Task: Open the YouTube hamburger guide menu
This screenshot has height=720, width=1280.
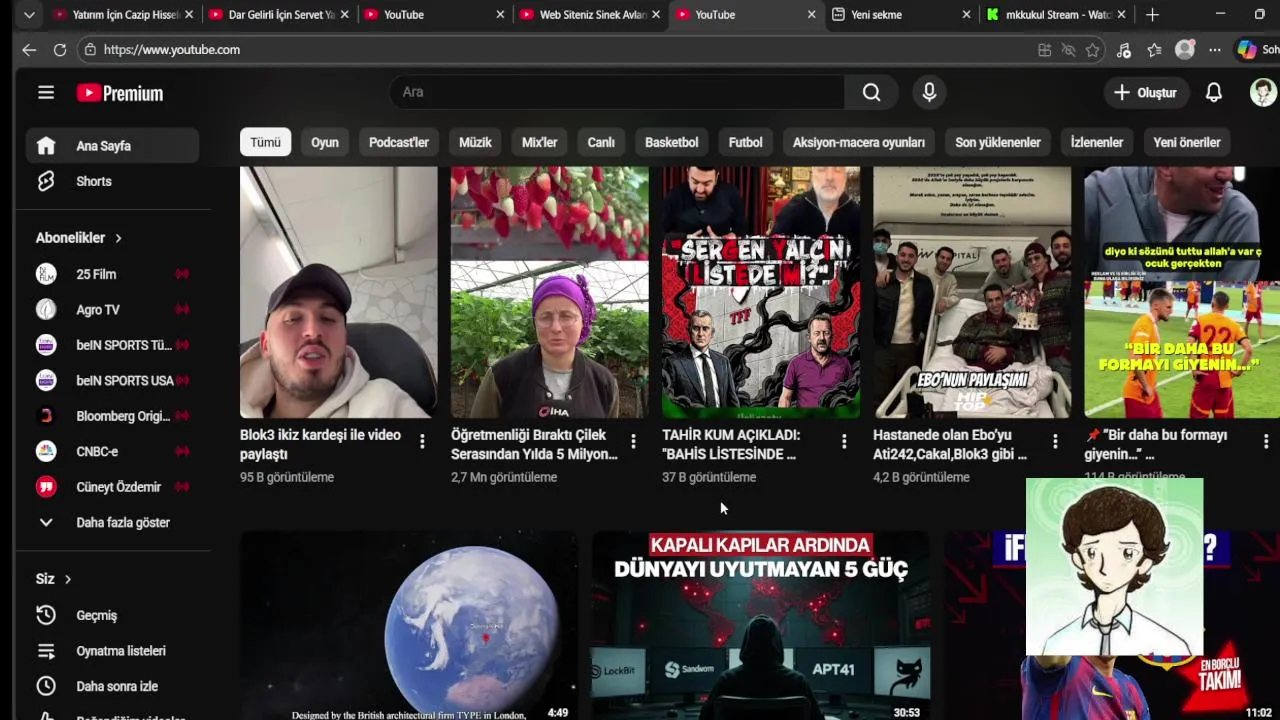Action: pyautogui.click(x=46, y=93)
